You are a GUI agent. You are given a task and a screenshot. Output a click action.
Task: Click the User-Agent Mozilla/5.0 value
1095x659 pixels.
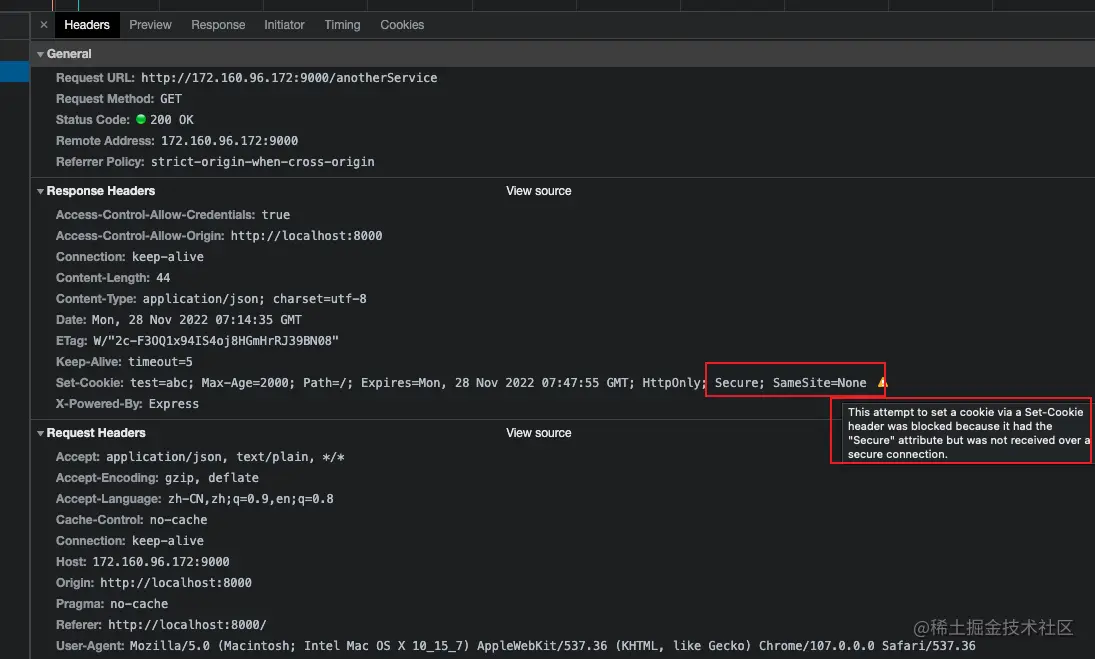pos(552,646)
